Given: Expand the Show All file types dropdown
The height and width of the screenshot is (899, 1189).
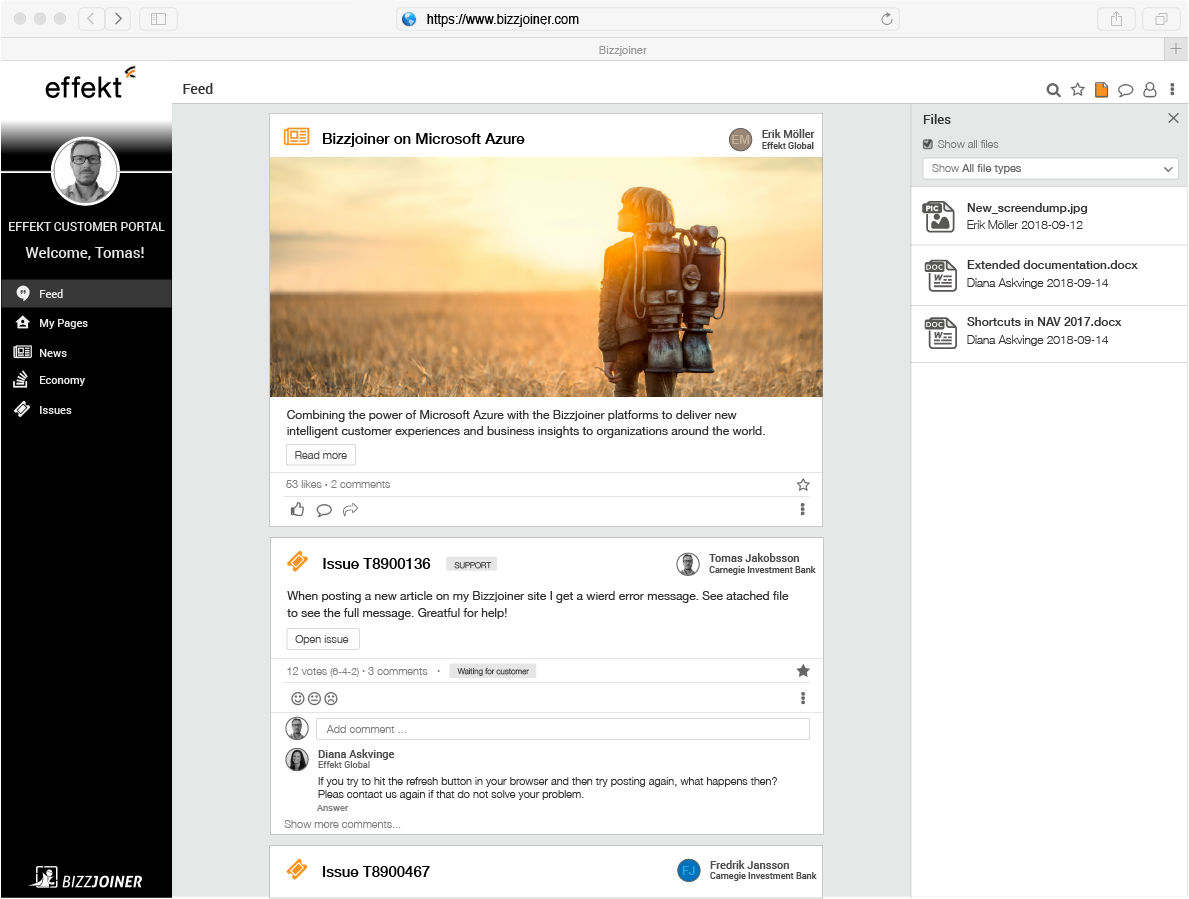Looking at the screenshot, I should point(1049,169).
